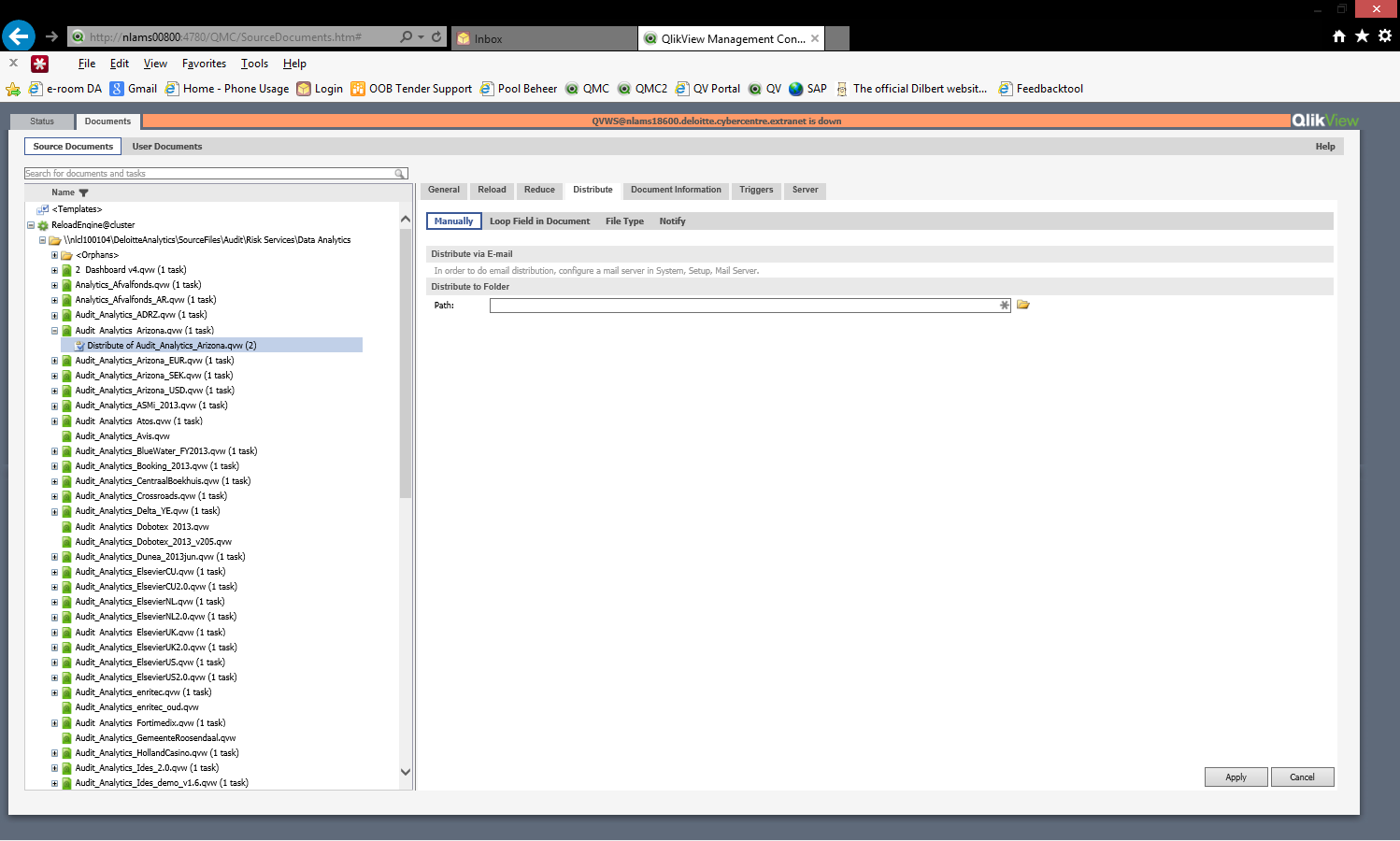This screenshot has height=841, width=1400.
Task: Expand Audit_Analytics_ElsevierCU.qvw node
Action: click(54, 572)
